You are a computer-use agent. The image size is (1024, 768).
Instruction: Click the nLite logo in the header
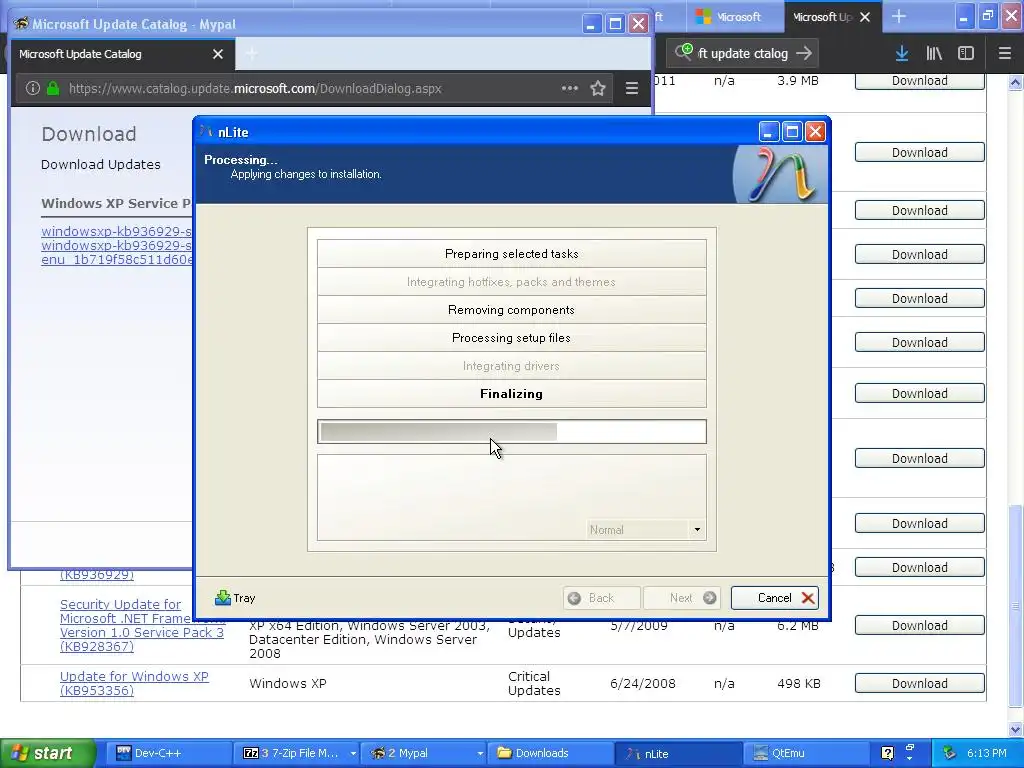coord(780,174)
